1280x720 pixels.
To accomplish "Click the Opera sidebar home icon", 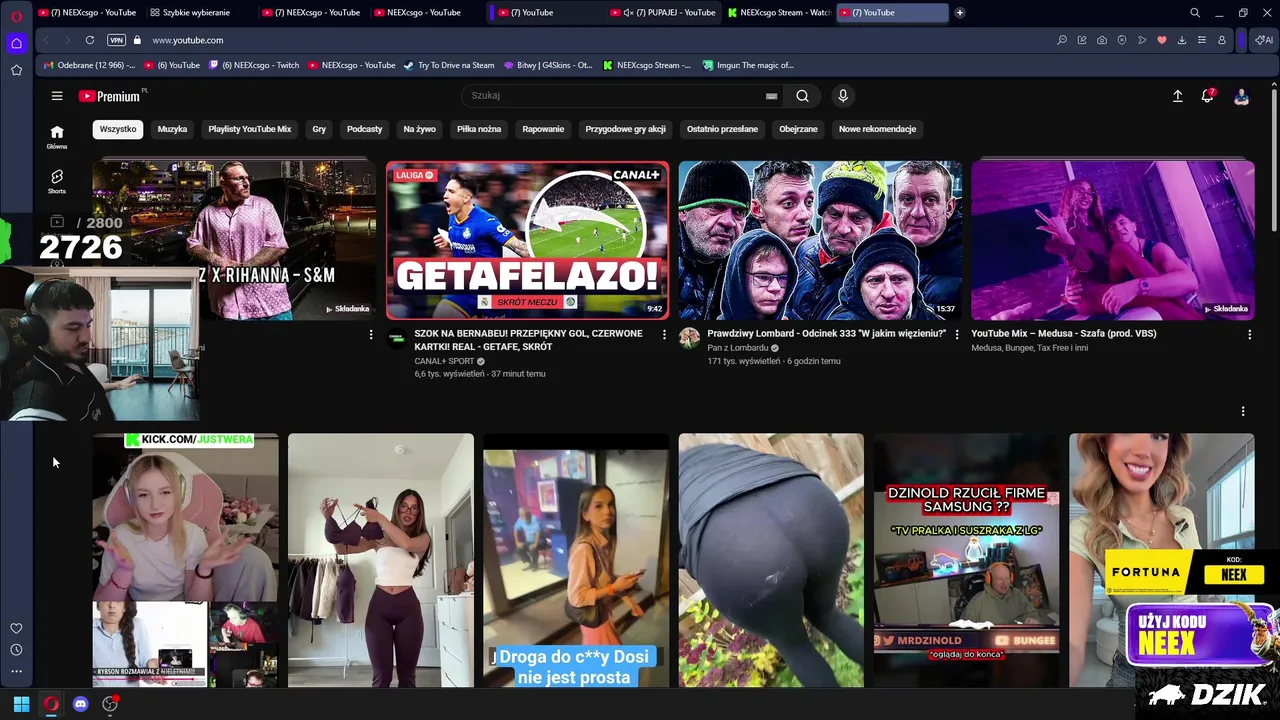I will click(x=16, y=43).
